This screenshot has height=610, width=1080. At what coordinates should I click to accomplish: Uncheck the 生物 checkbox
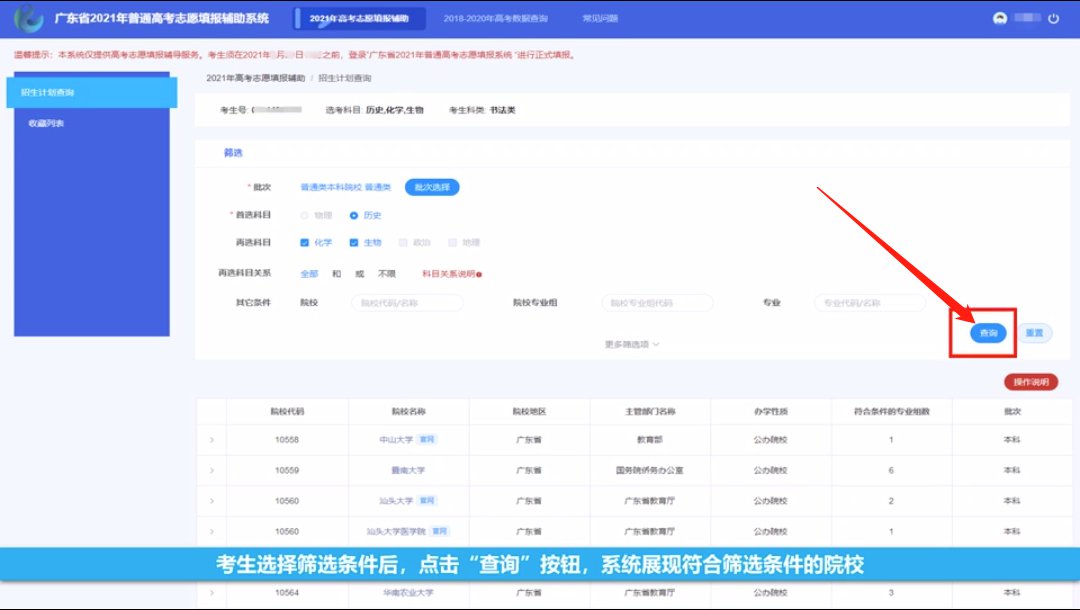click(x=354, y=242)
